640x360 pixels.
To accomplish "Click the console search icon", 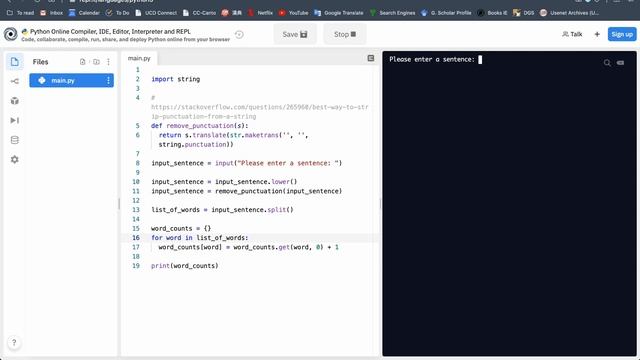I will tap(607, 63).
